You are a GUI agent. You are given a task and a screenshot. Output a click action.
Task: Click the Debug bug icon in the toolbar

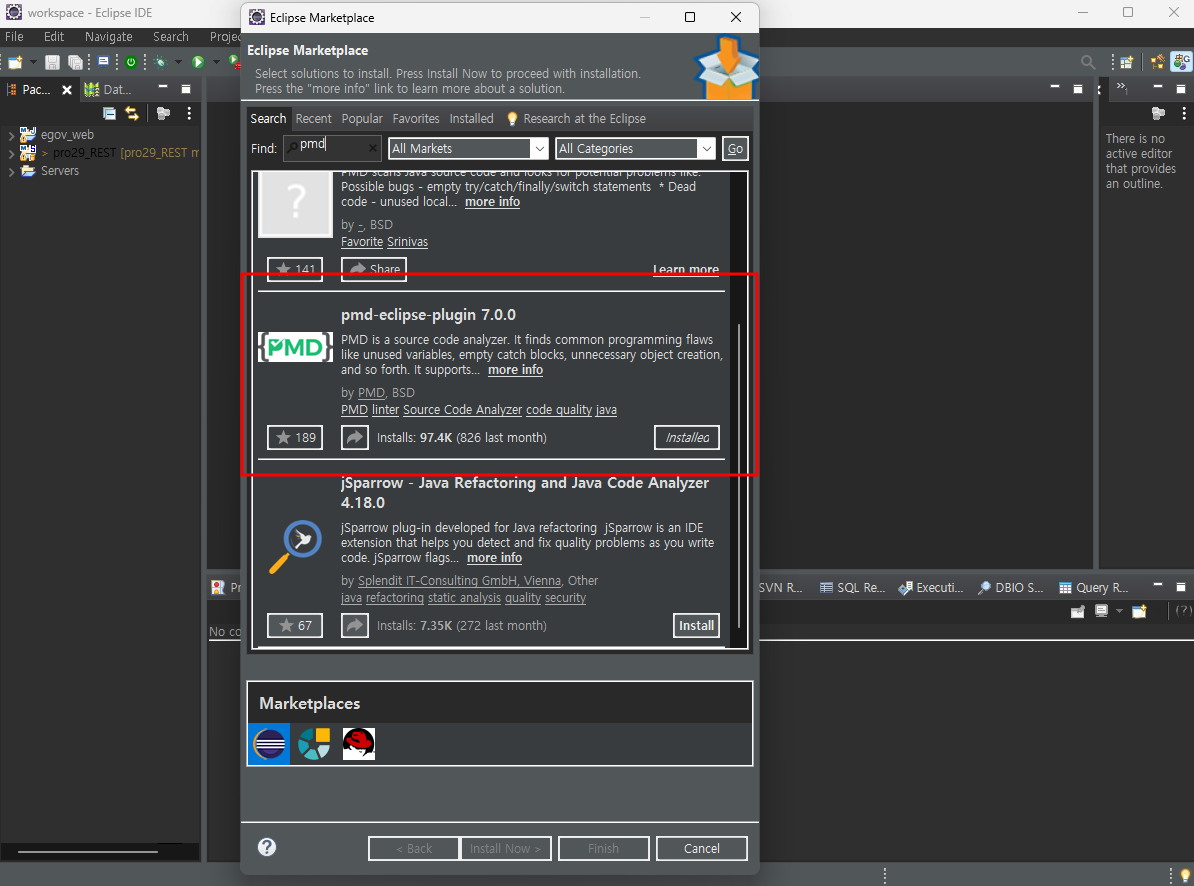click(x=160, y=62)
